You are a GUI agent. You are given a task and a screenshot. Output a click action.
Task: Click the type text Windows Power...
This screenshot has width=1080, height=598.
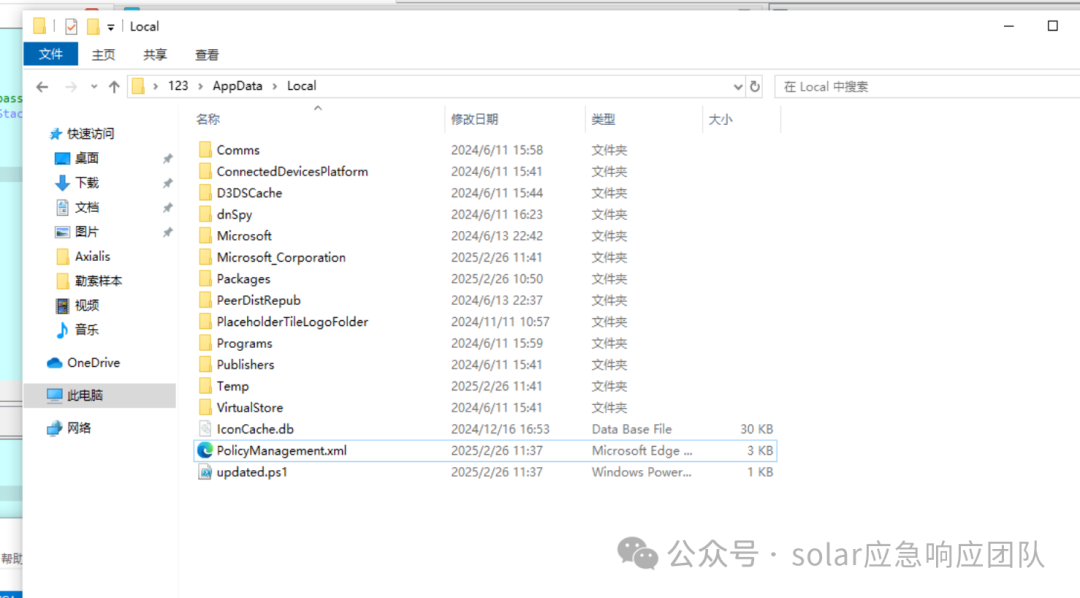click(641, 472)
